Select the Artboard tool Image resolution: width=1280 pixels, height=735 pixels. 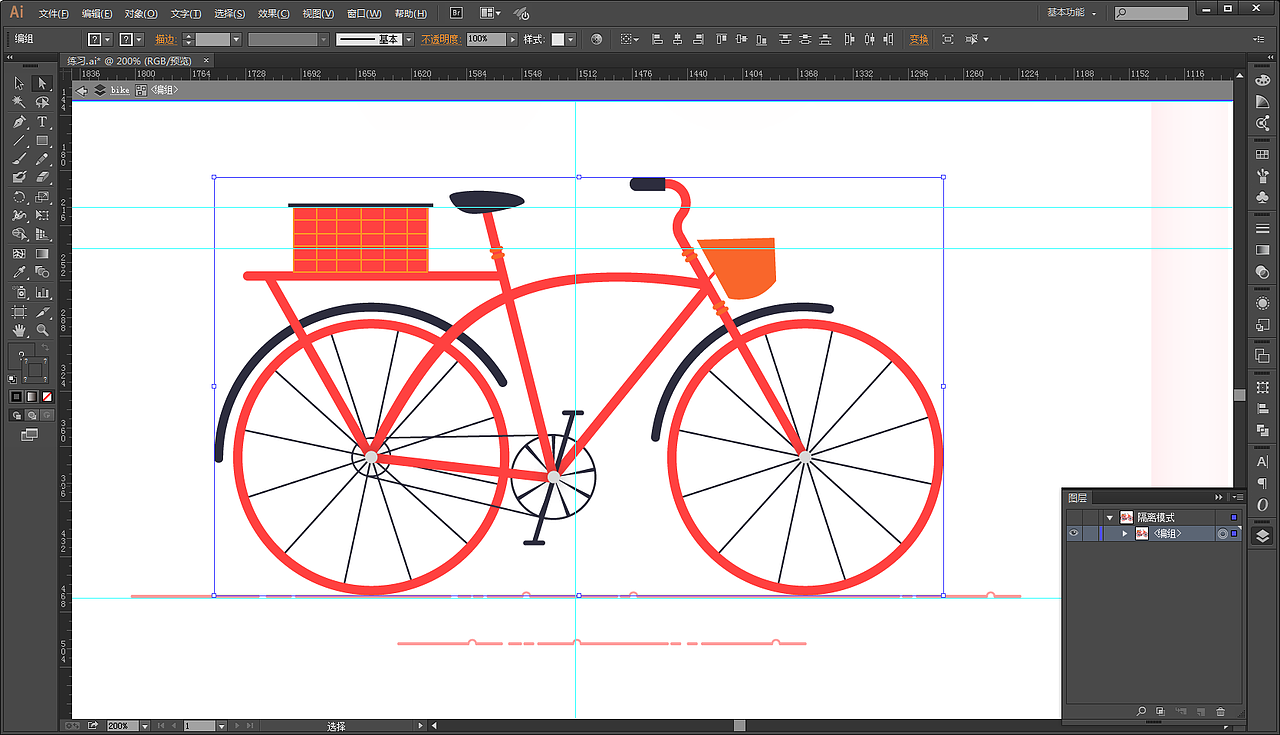19,311
